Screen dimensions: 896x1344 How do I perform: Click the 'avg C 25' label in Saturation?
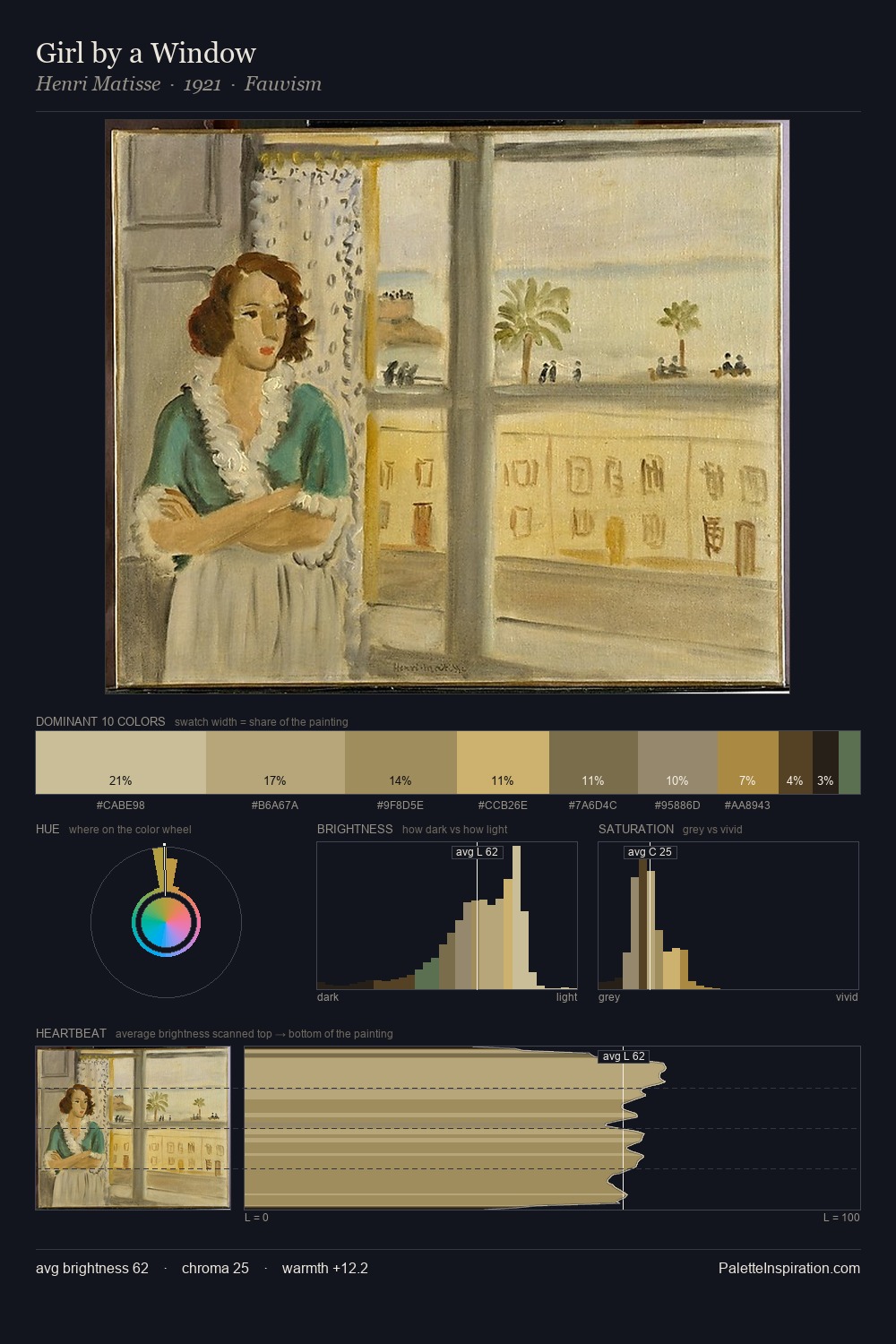pos(650,852)
